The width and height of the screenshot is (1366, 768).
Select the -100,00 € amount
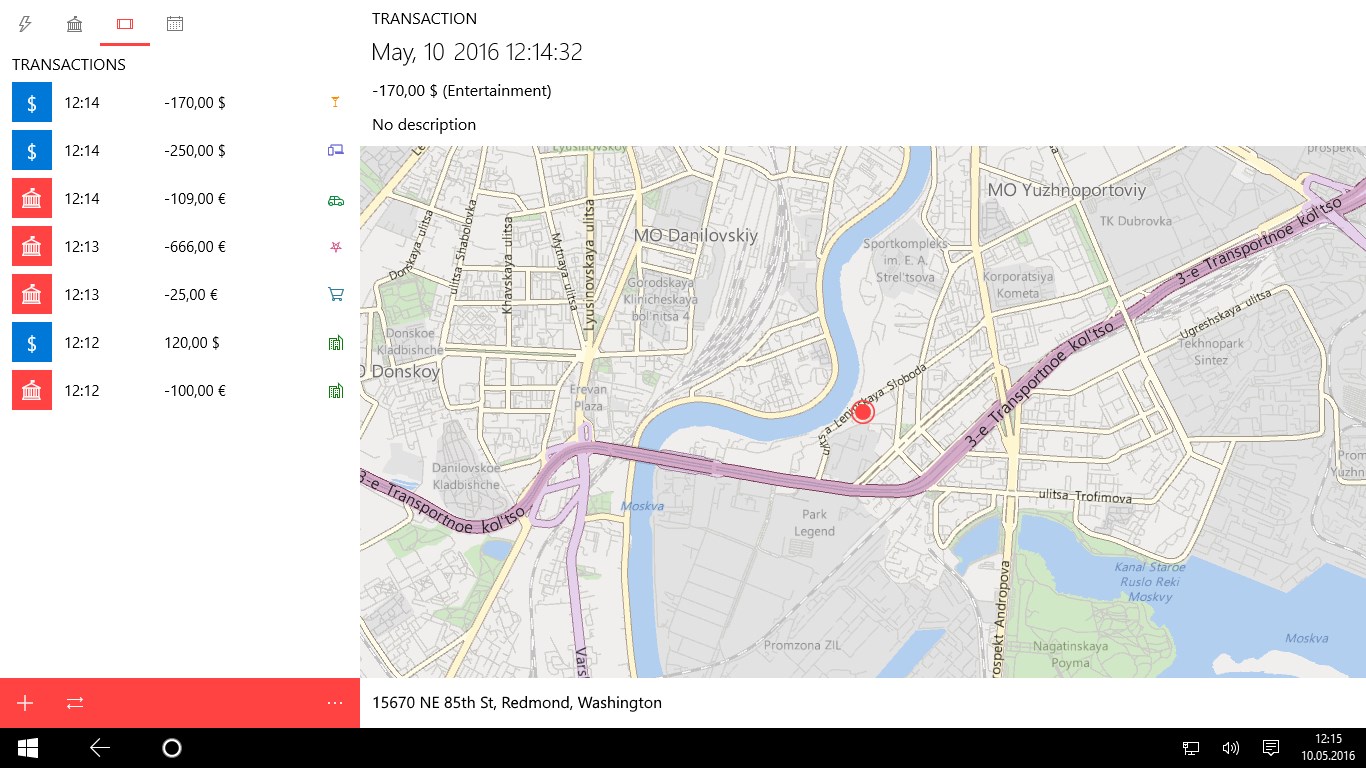click(x=195, y=390)
